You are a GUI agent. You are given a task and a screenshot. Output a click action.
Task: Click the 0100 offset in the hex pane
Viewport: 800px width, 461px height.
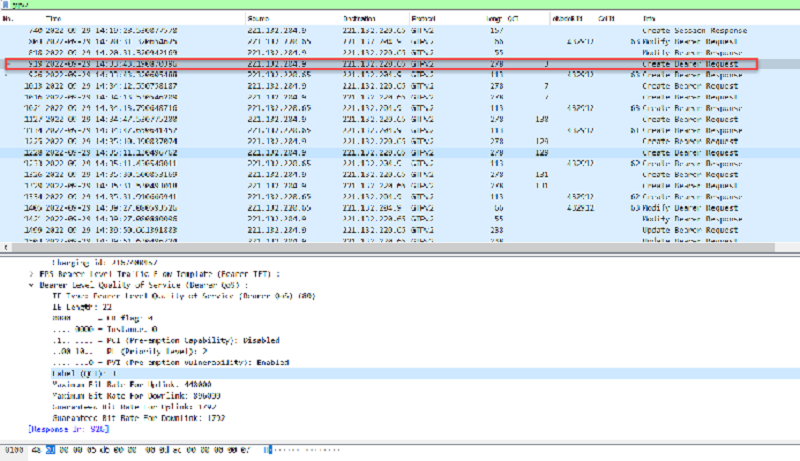[14, 450]
